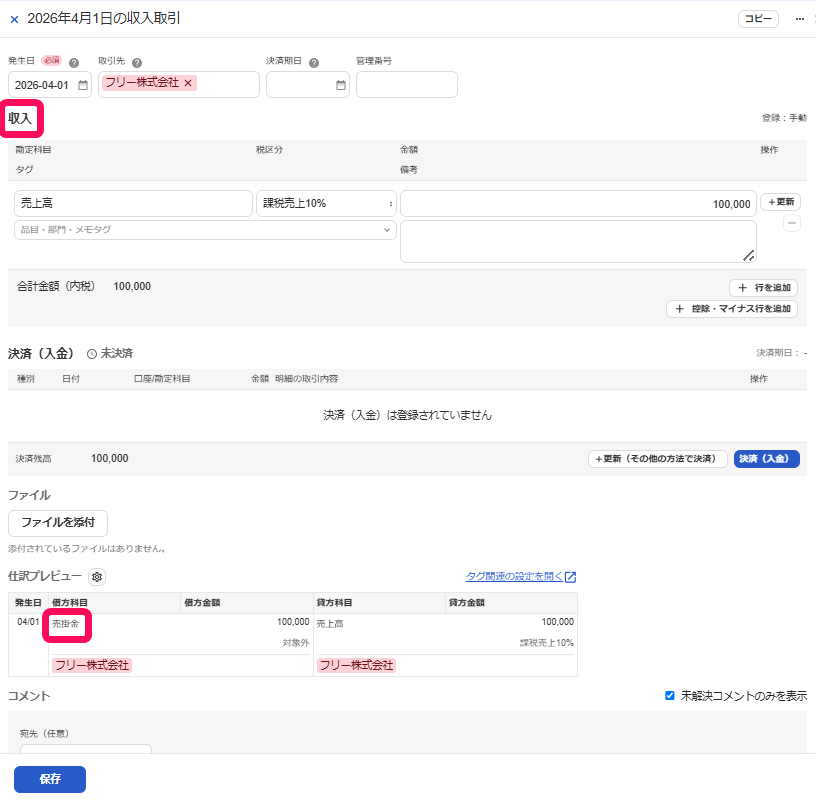816x804 pixels.
Task: Open calendar icon in 決済期日 field
Action: (x=341, y=85)
